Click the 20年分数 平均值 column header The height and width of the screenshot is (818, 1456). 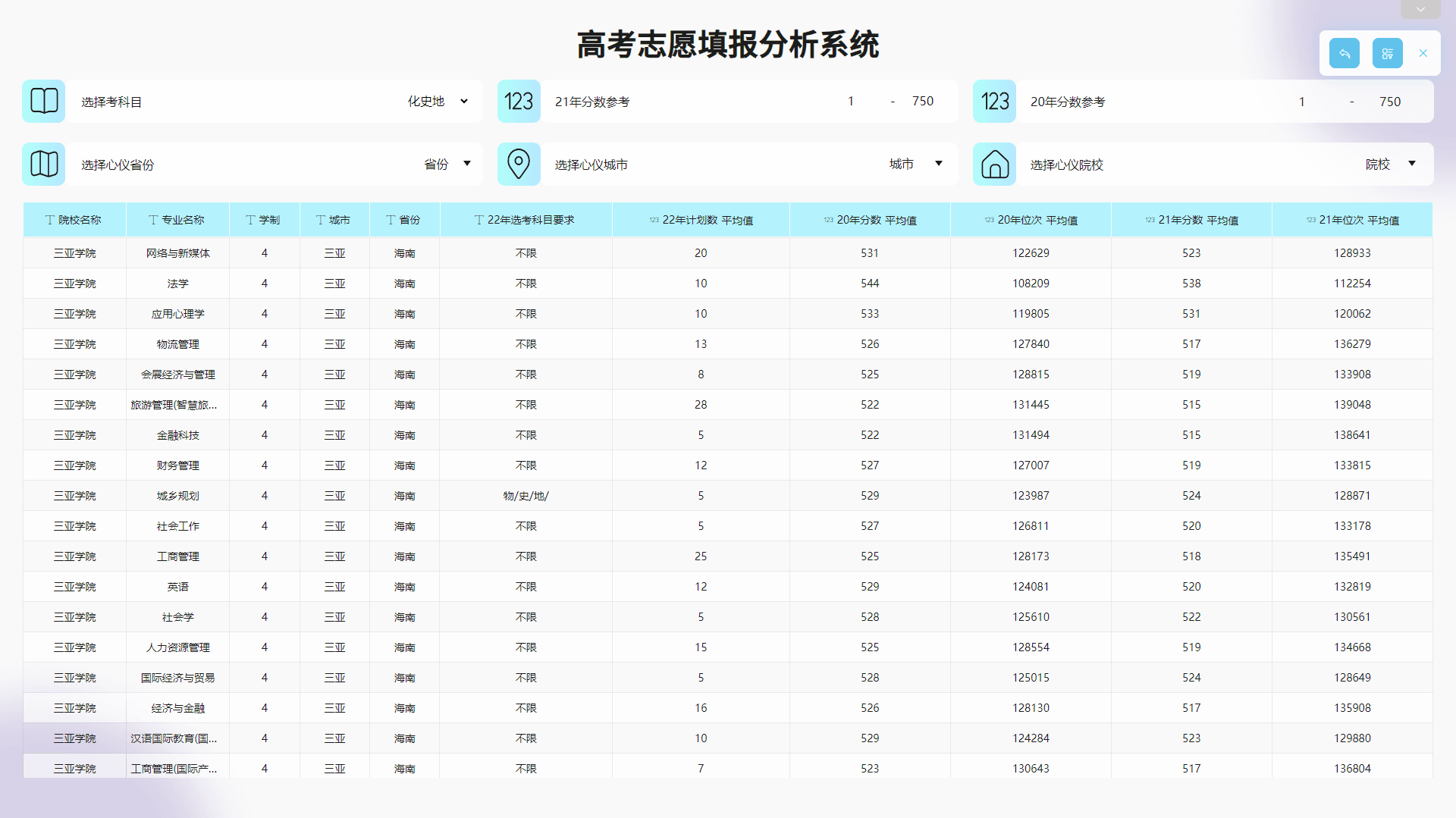tap(870, 220)
